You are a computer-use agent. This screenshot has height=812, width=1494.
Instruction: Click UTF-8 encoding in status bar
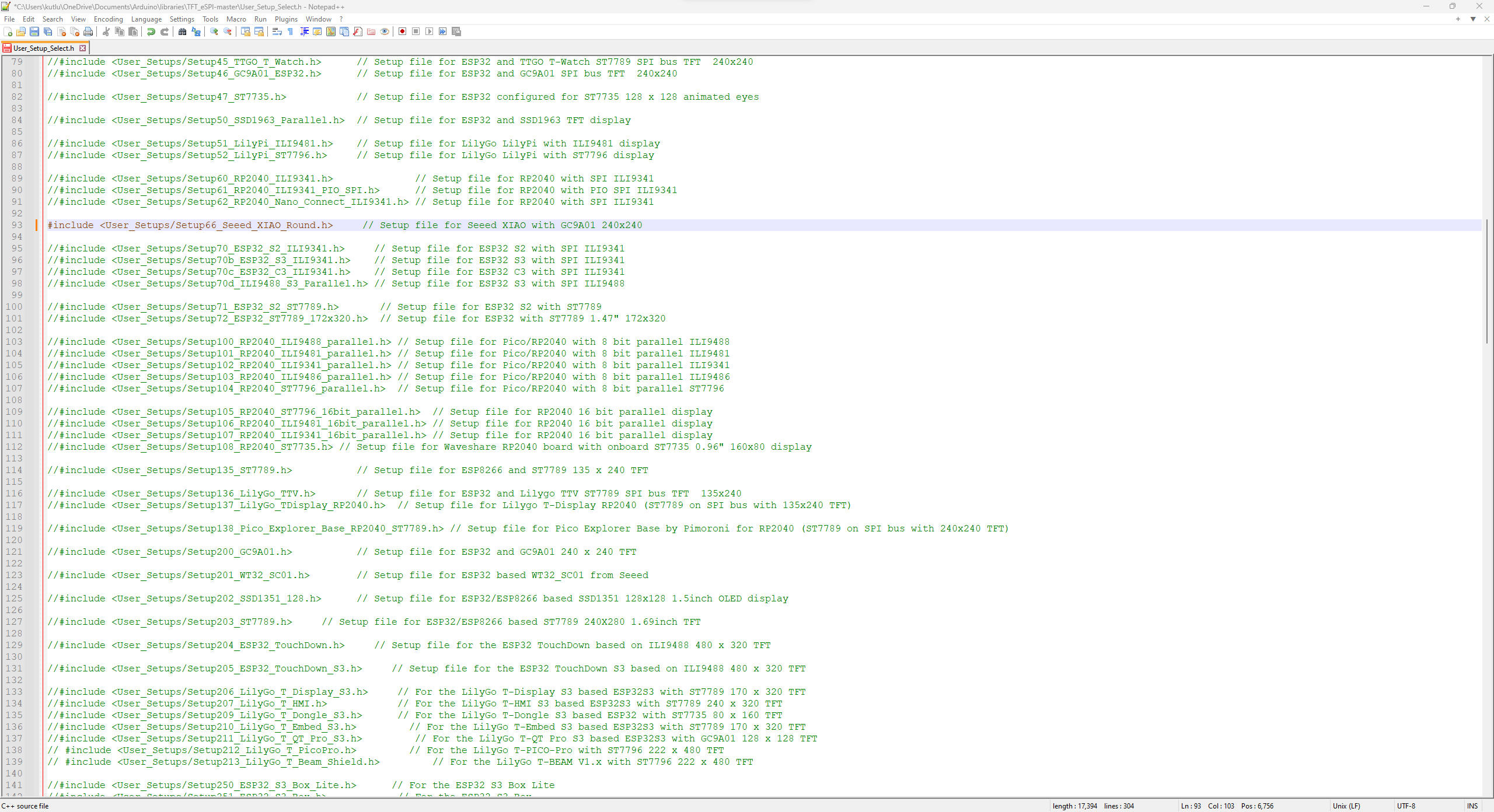1405,806
